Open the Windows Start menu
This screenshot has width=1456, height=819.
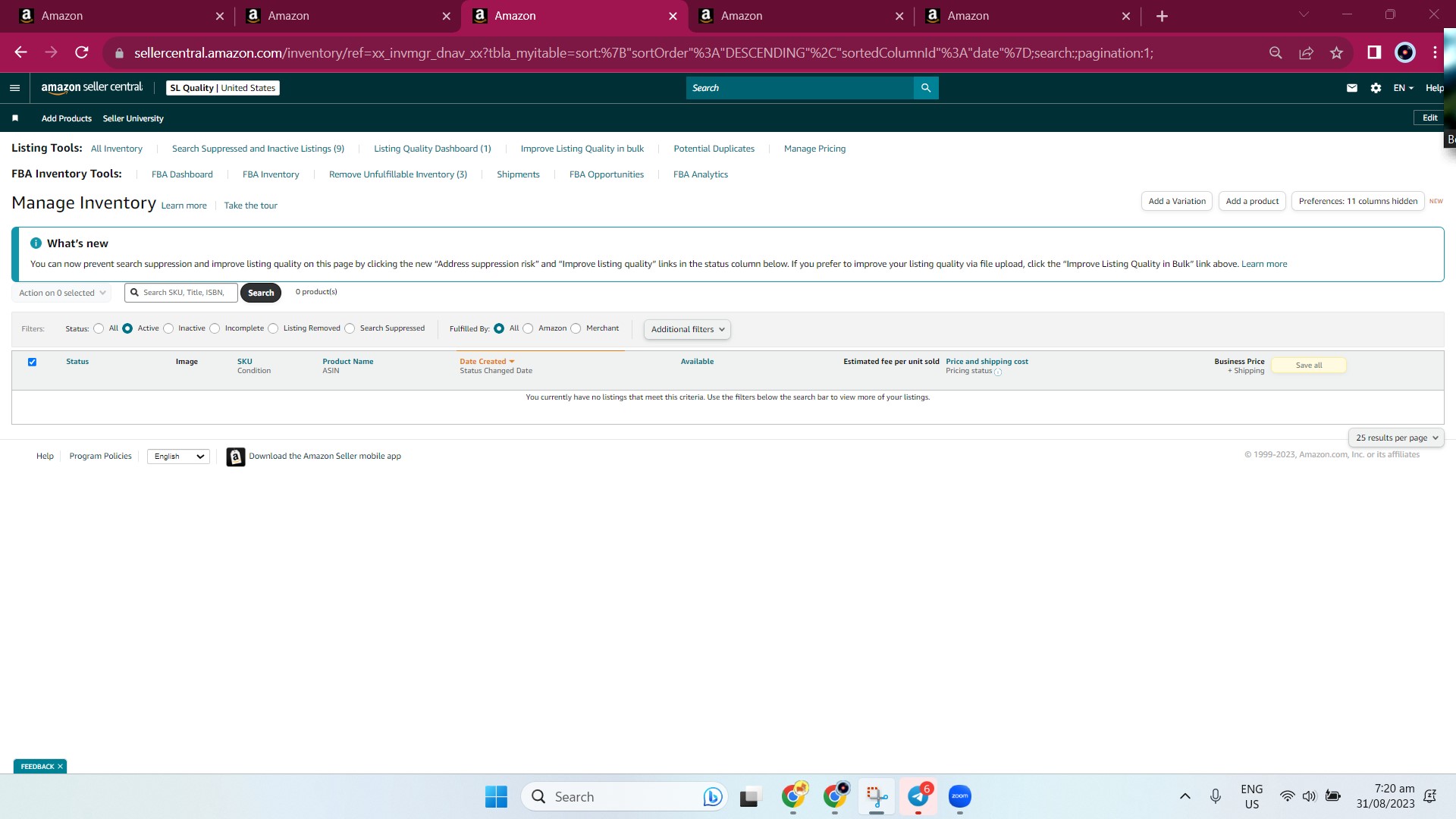[x=496, y=797]
